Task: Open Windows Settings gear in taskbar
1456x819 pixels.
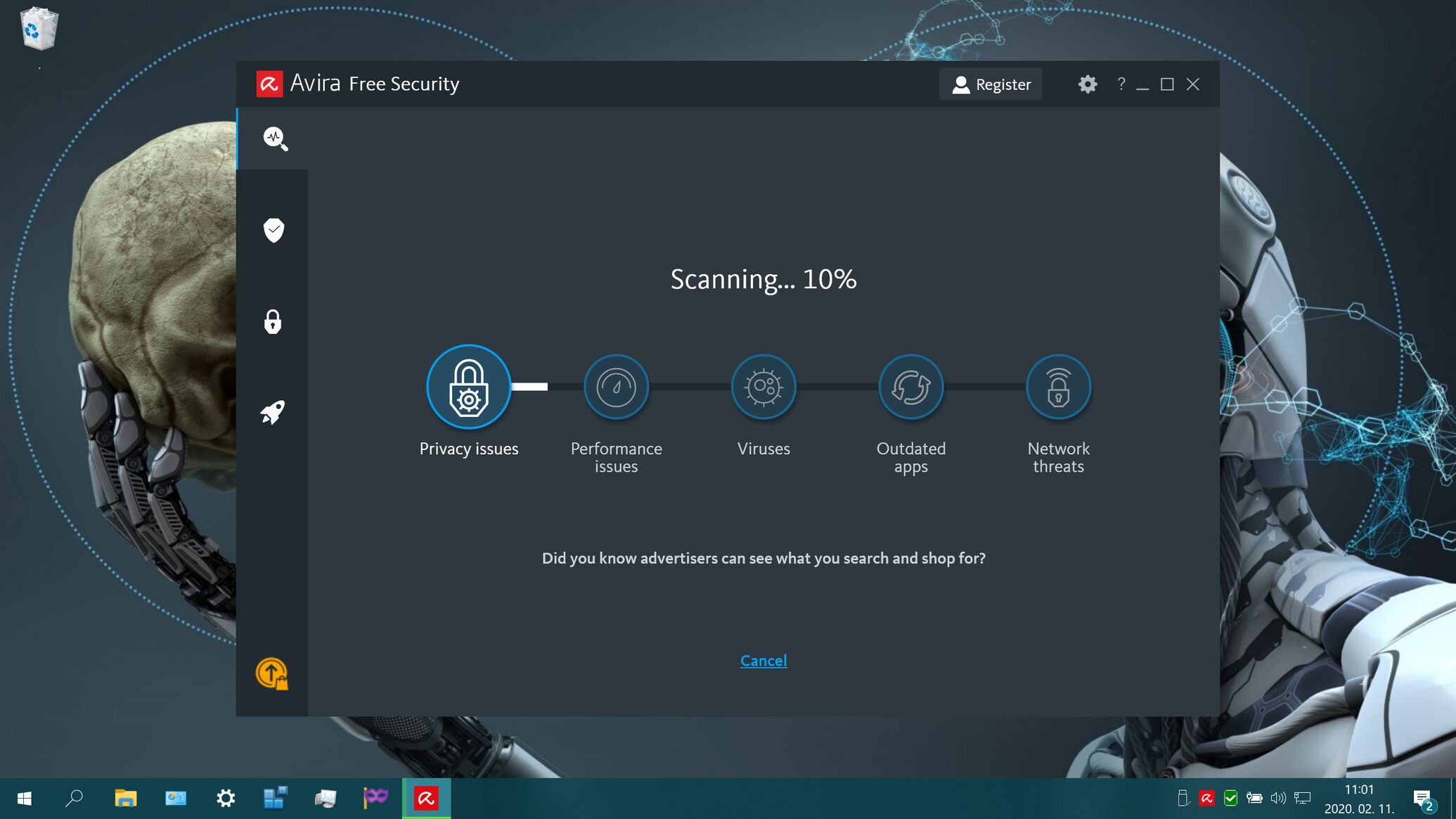Action: [226, 799]
